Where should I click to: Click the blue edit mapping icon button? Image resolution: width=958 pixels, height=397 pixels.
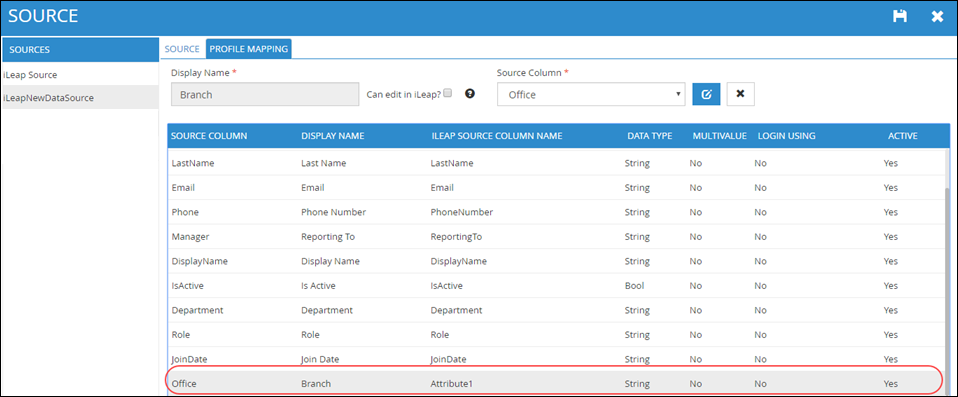point(706,94)
